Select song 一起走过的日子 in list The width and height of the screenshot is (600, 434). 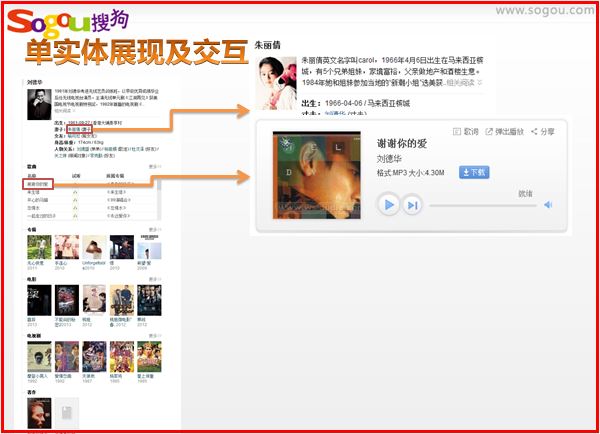coord(41,216)
